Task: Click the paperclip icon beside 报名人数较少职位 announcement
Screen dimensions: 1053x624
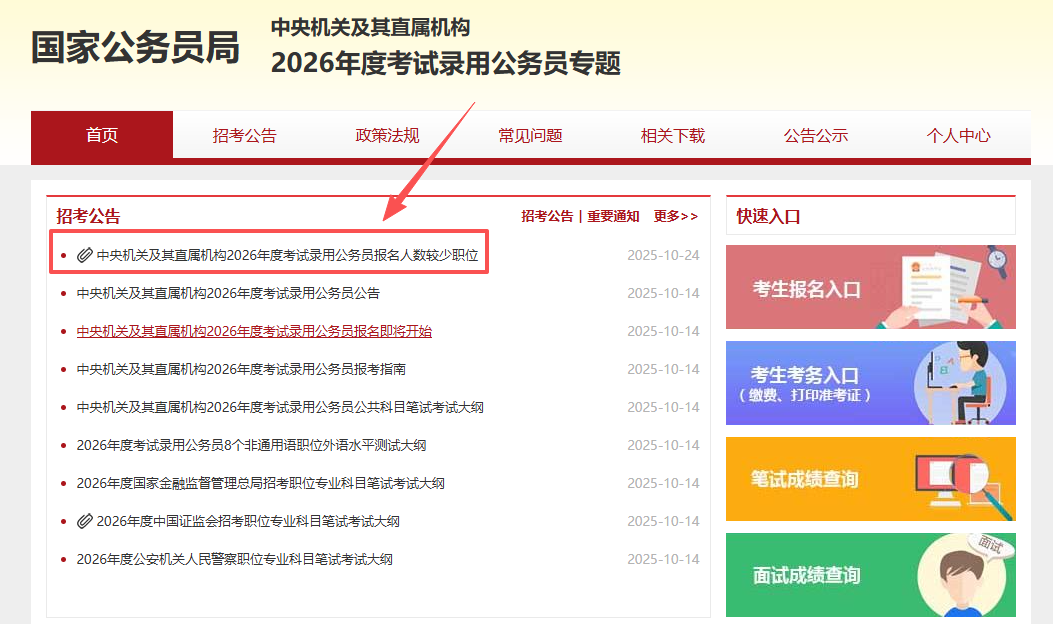Action: click(x=85, y=255)
